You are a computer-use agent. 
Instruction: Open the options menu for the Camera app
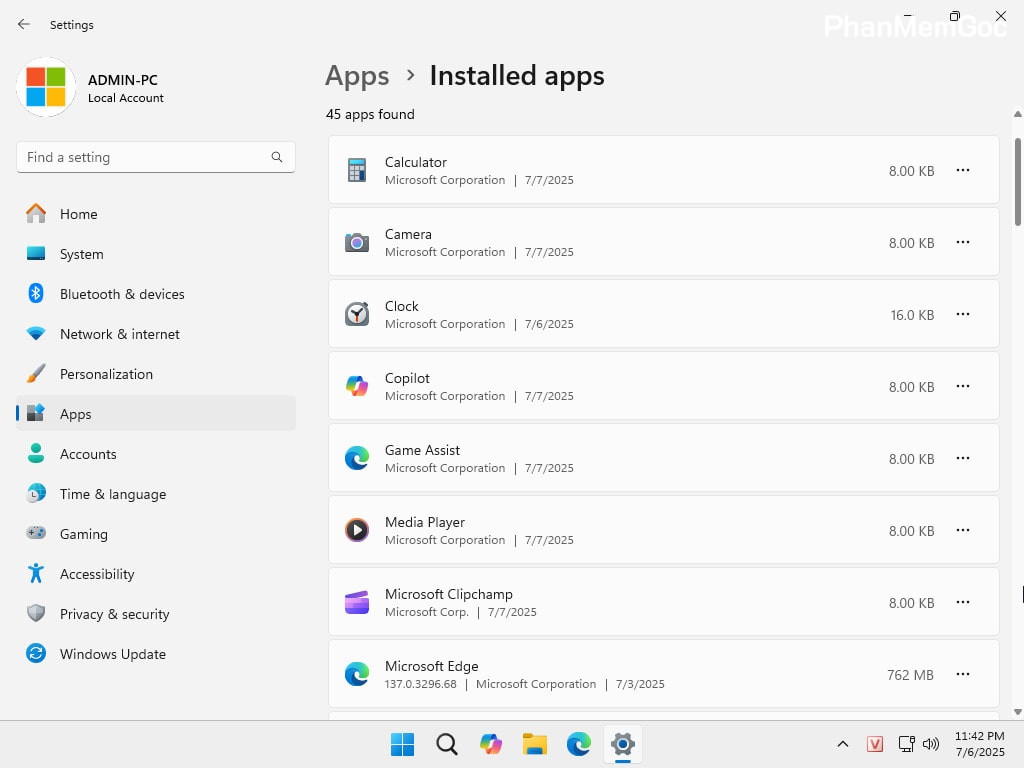click(x=962, y=242)
